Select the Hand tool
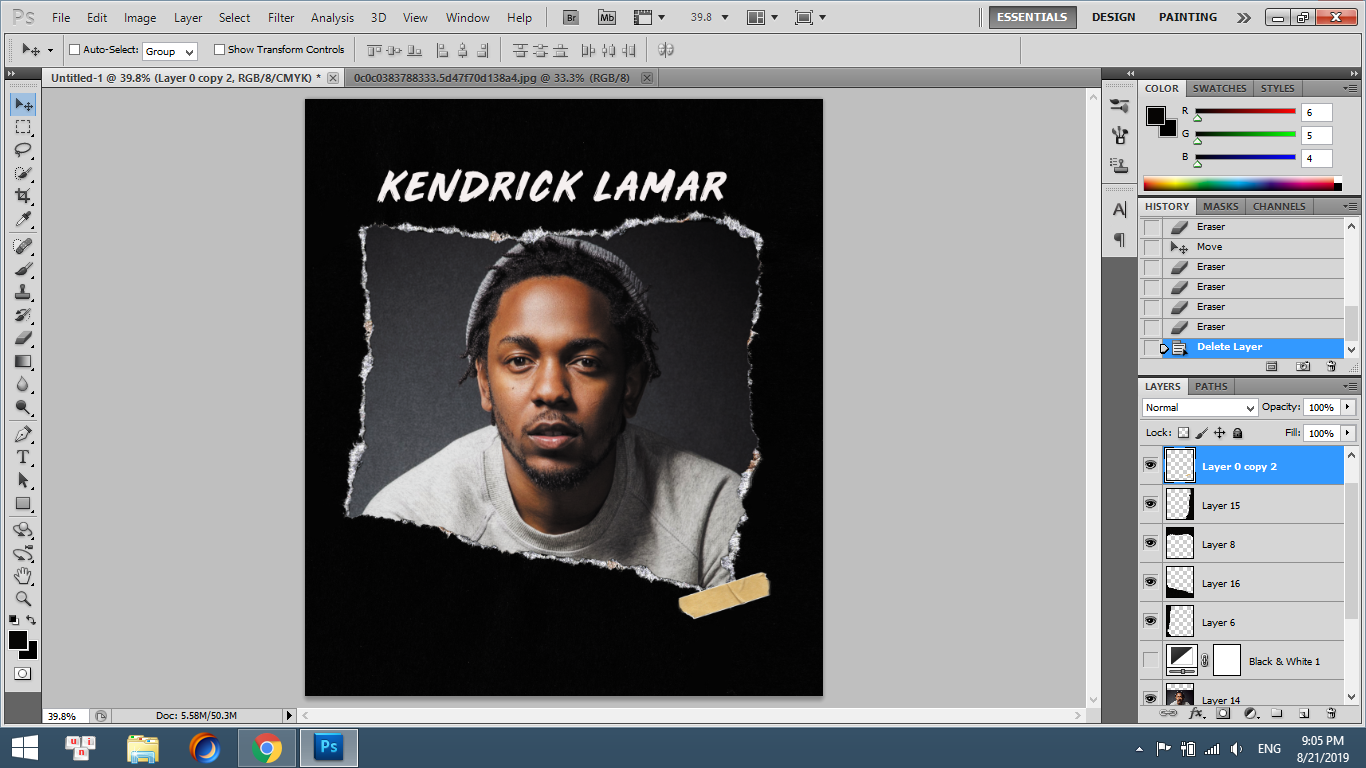 point(23,576)
